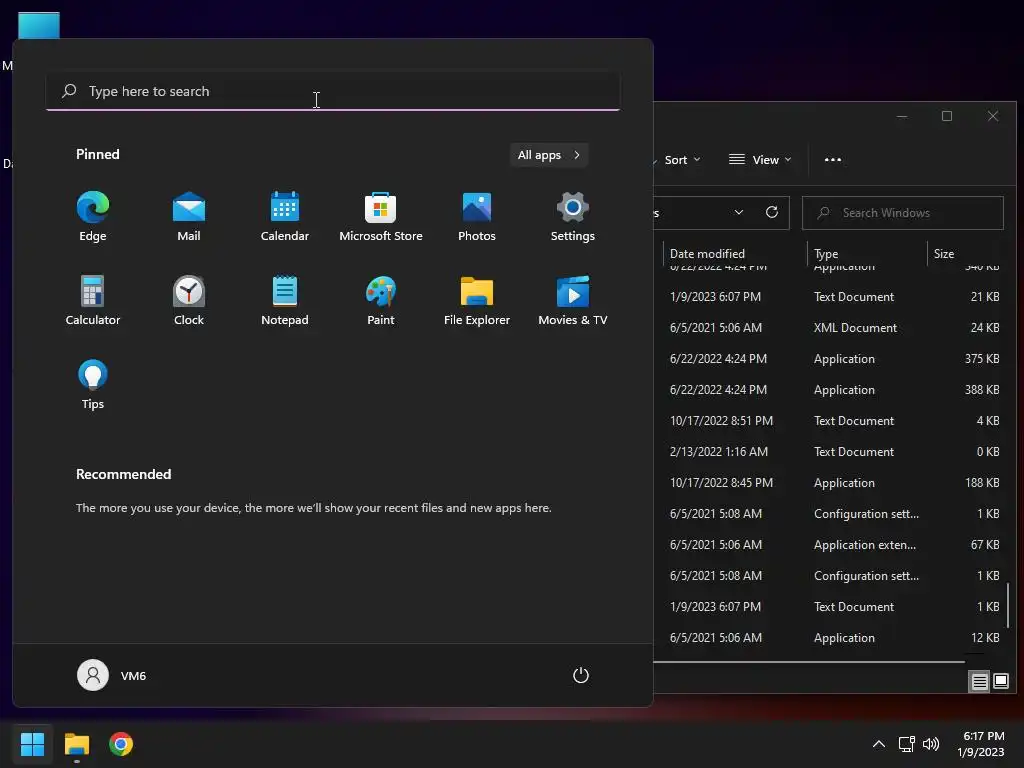
Task: Launch Notepad from Start menu
Action: click(285, 300)
